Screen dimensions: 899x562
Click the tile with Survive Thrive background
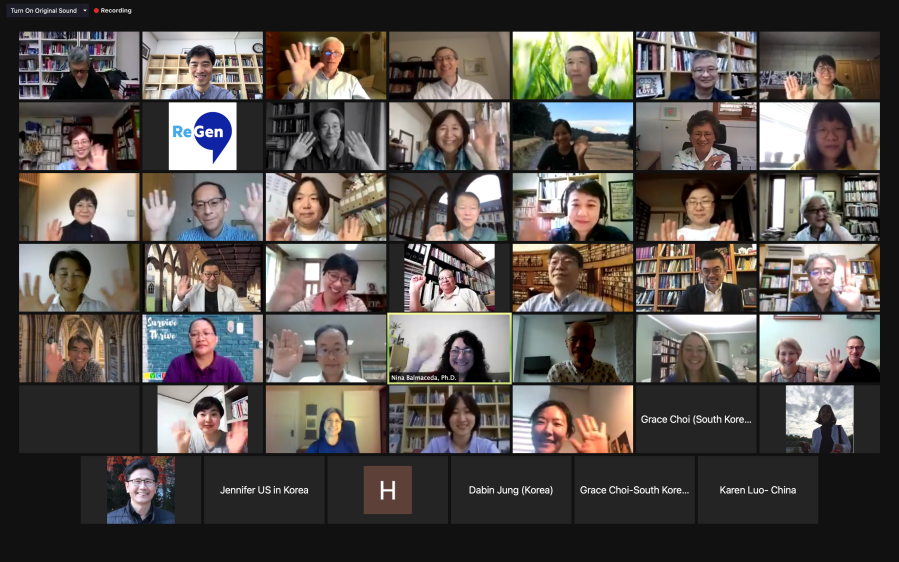[202, 348]
